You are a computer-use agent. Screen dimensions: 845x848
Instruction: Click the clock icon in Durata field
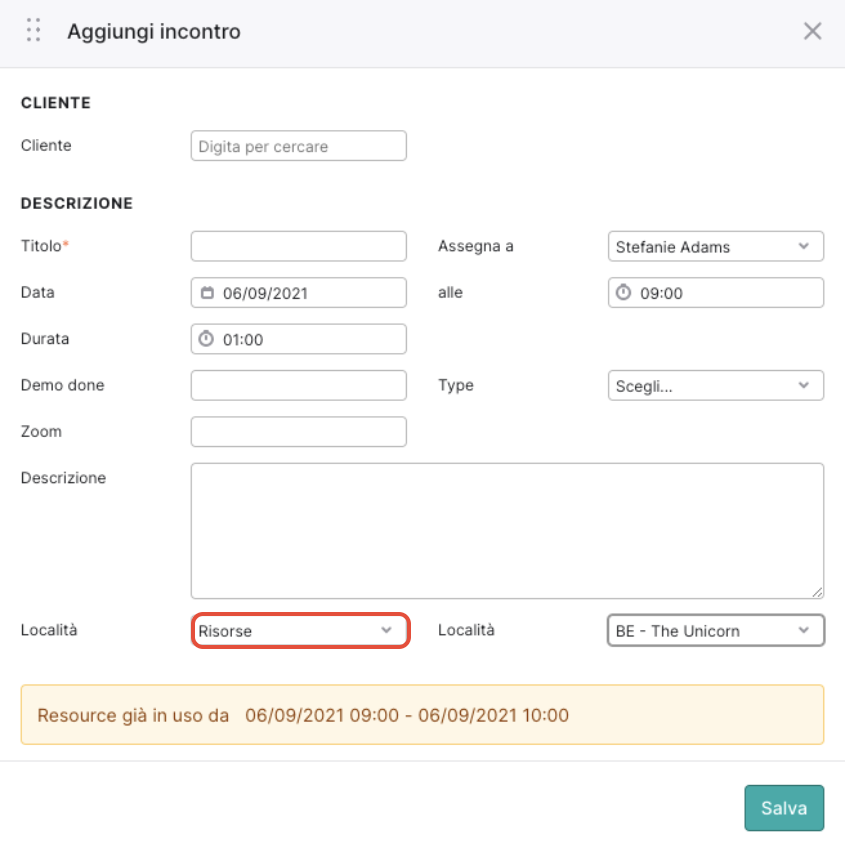[x=206, y=339]
